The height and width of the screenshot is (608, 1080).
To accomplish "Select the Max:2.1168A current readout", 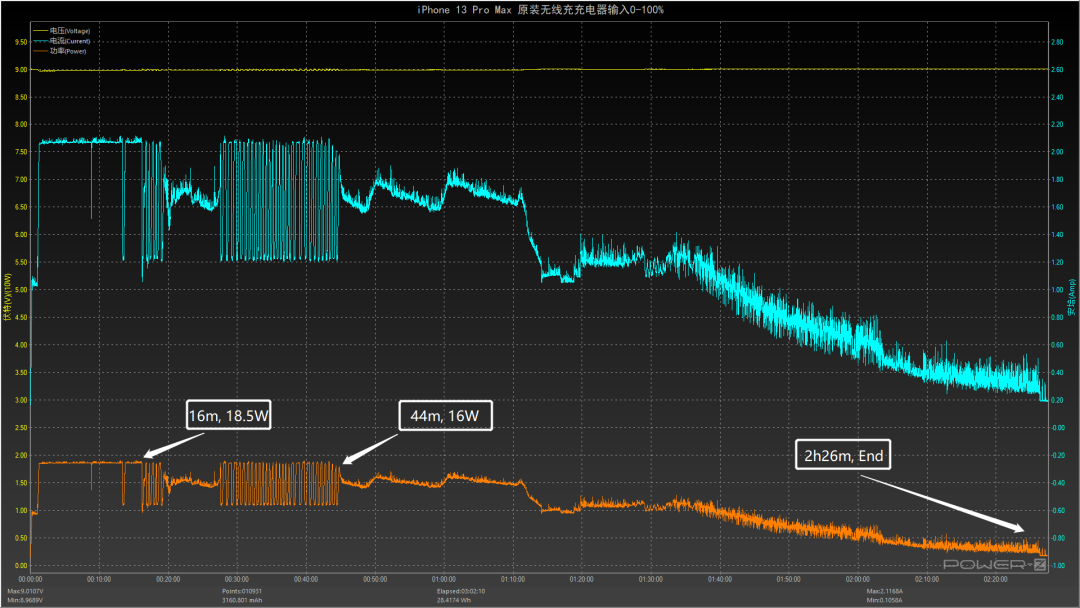I will pos(885,591).
